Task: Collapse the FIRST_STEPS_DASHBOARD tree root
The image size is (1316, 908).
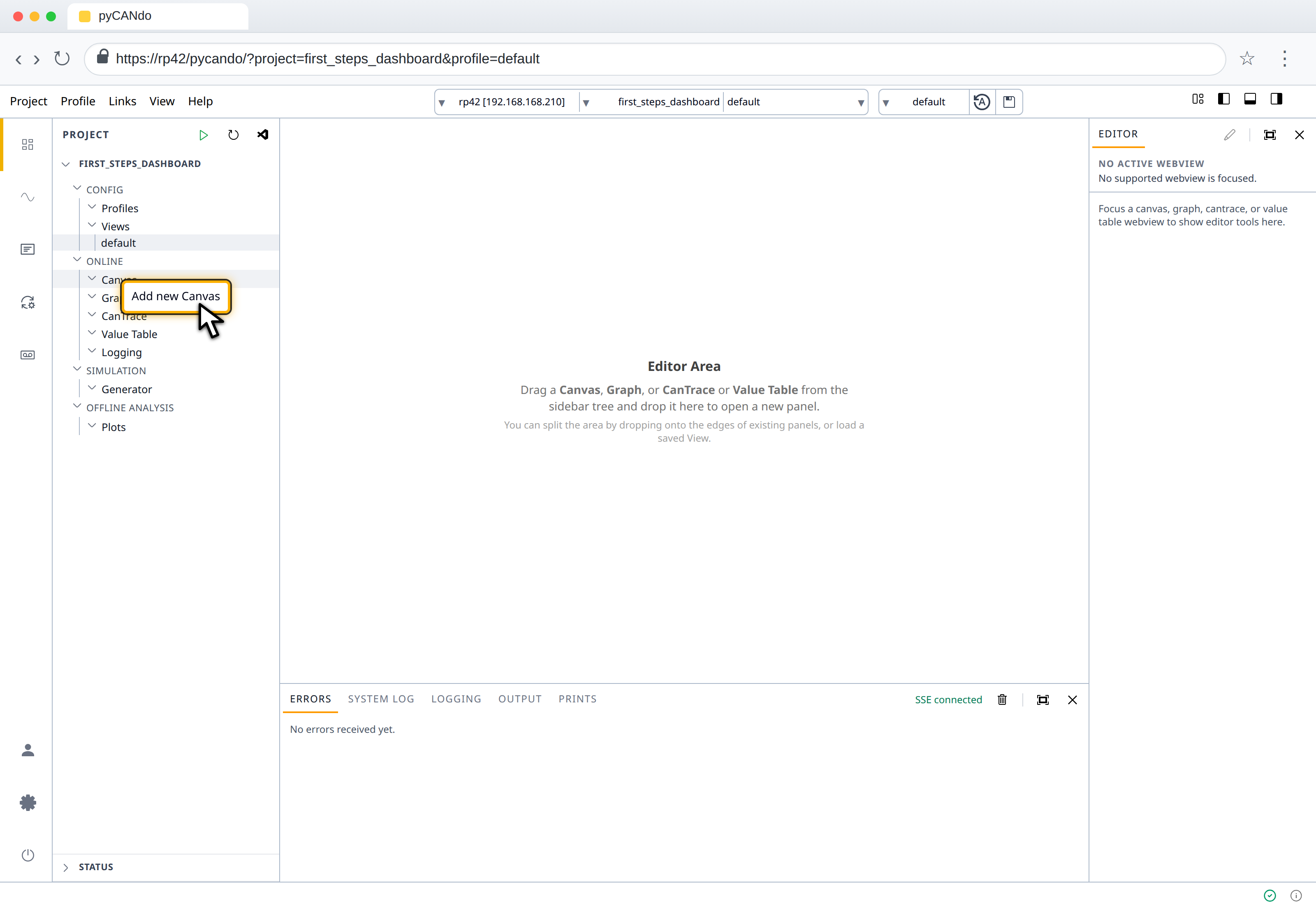Action: click(66, 164)
